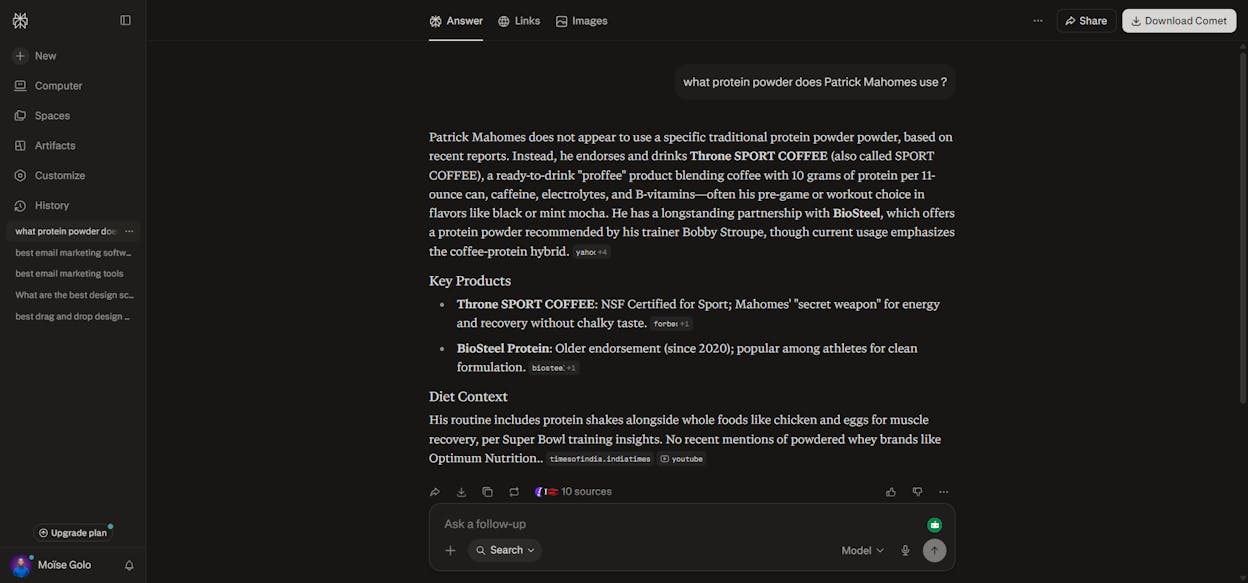Mark answer unhelpful thumbs down
Viewport: 1248px width, 583px height.
point(917,492)
